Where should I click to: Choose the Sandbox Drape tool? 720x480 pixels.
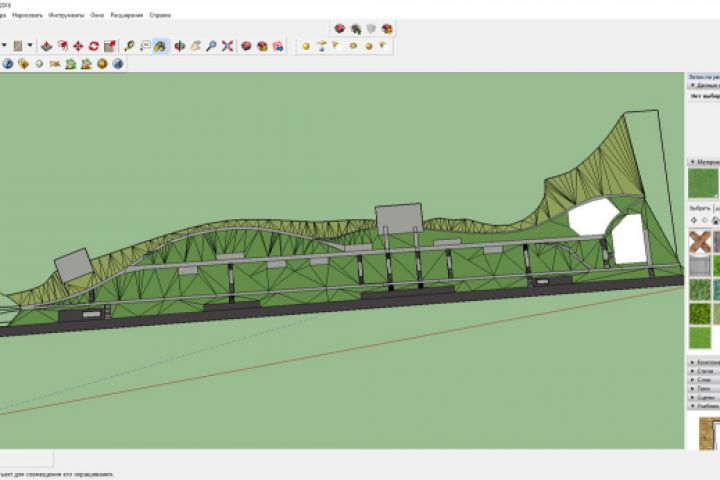click(368, 46)
